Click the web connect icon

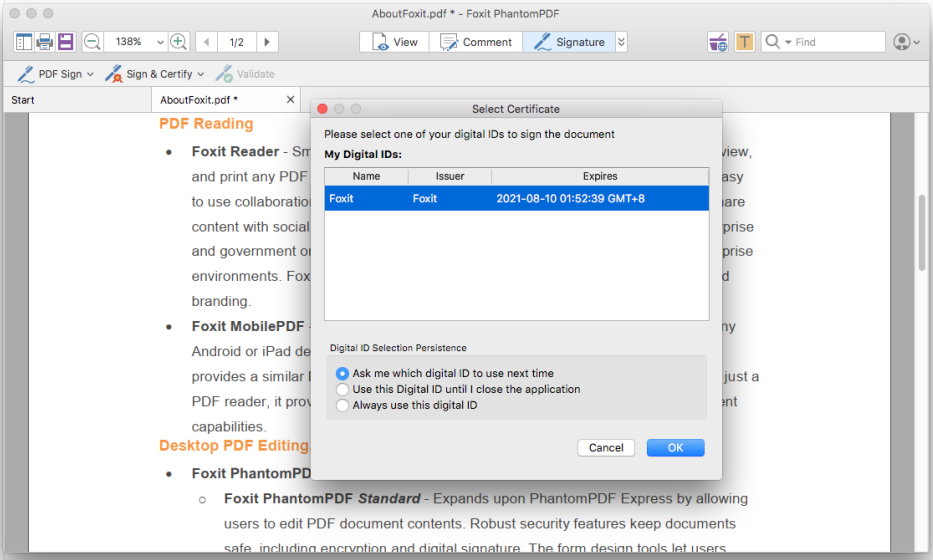(718, 42)
